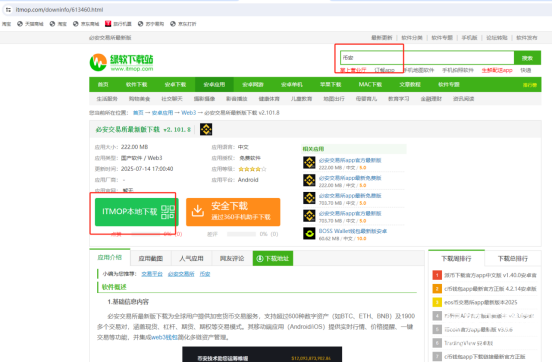This screenshot has height=362, width=553.
Task: Open MAC下载 in green navigation bar
Action: click(370, 85)
